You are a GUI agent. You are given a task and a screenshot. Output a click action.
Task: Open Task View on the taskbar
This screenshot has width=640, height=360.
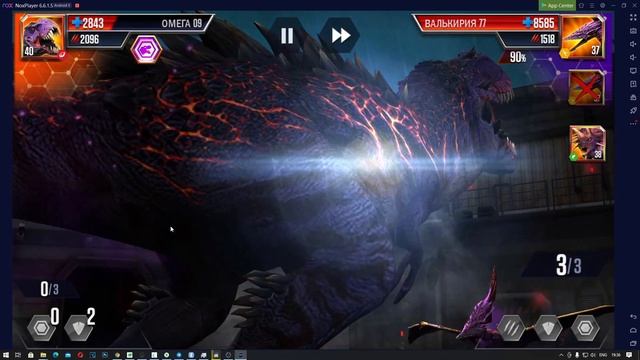[18, 355]
